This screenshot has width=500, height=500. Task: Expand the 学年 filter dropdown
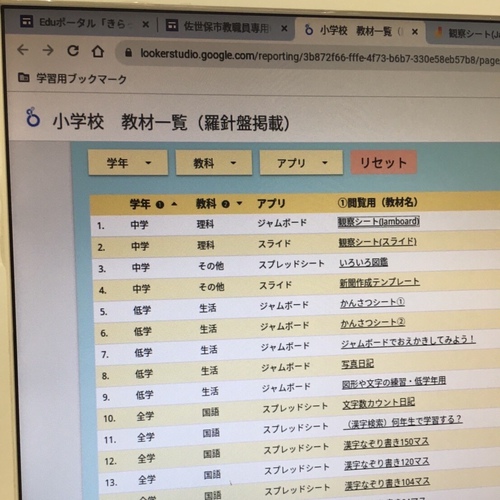click(128, 163)
